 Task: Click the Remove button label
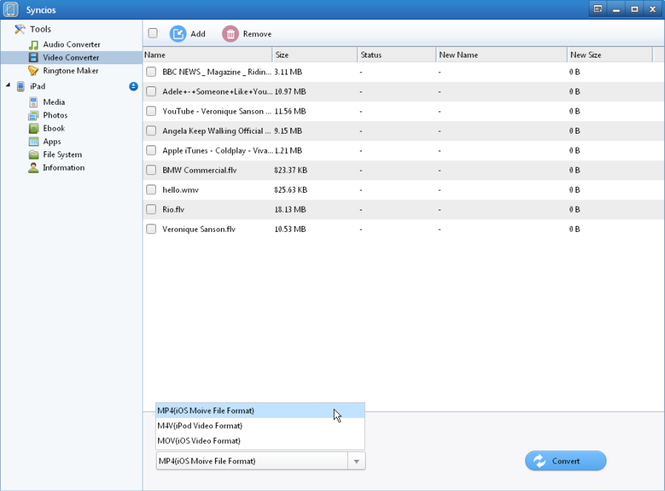click(257, 34)
